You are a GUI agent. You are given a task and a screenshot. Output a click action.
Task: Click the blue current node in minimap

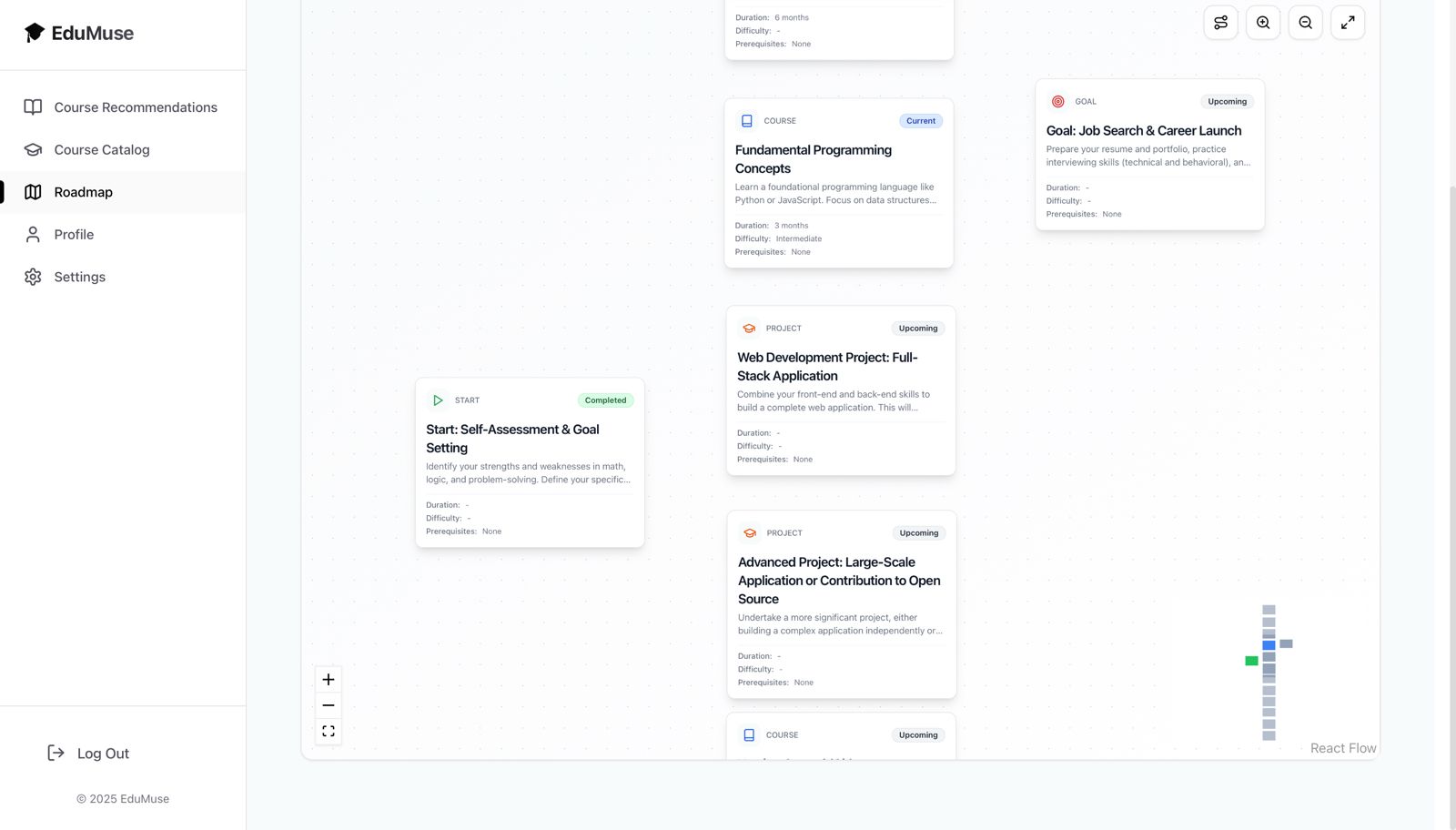point(1269,645)
